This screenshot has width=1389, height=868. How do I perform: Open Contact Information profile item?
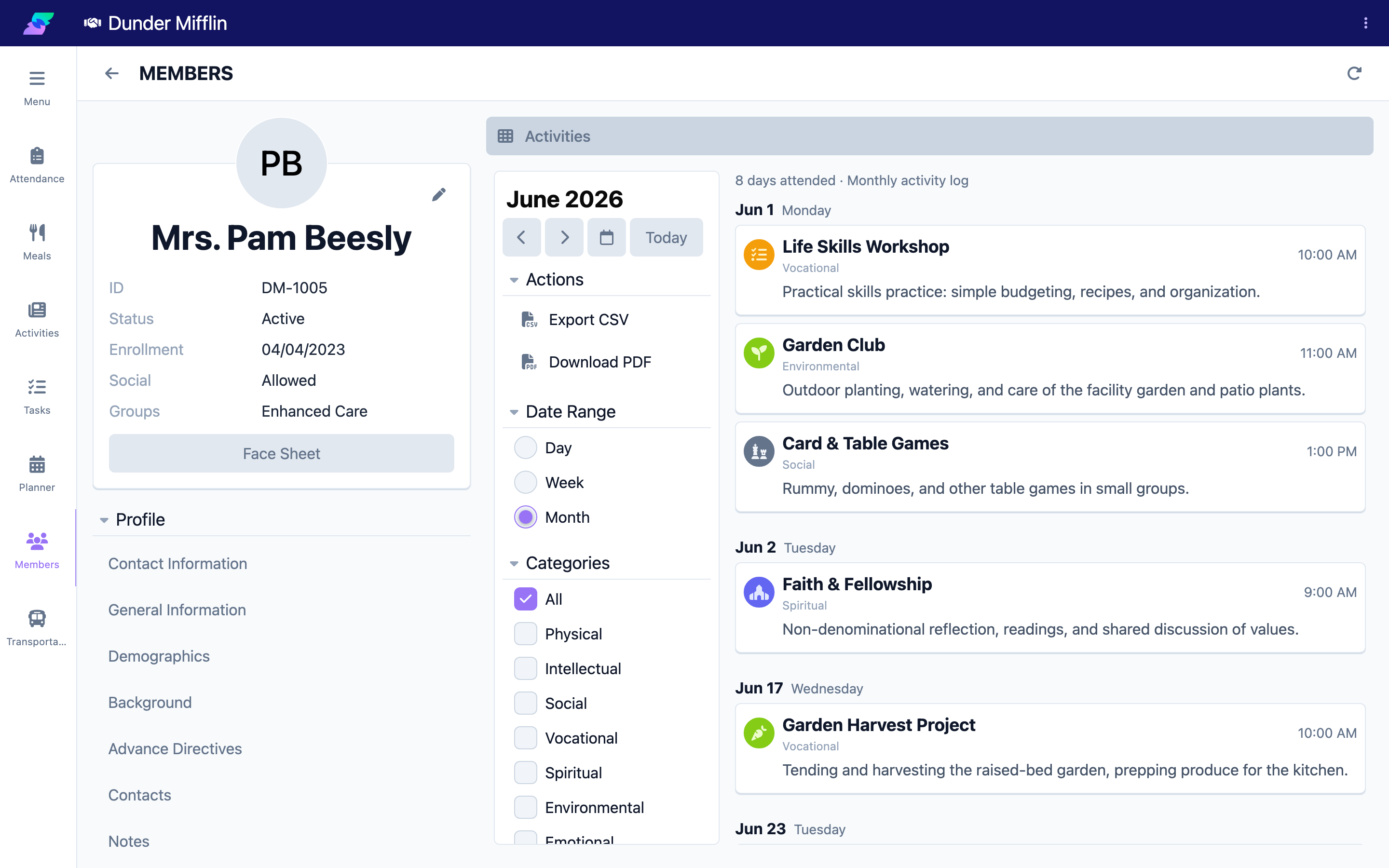coord(178,564)
